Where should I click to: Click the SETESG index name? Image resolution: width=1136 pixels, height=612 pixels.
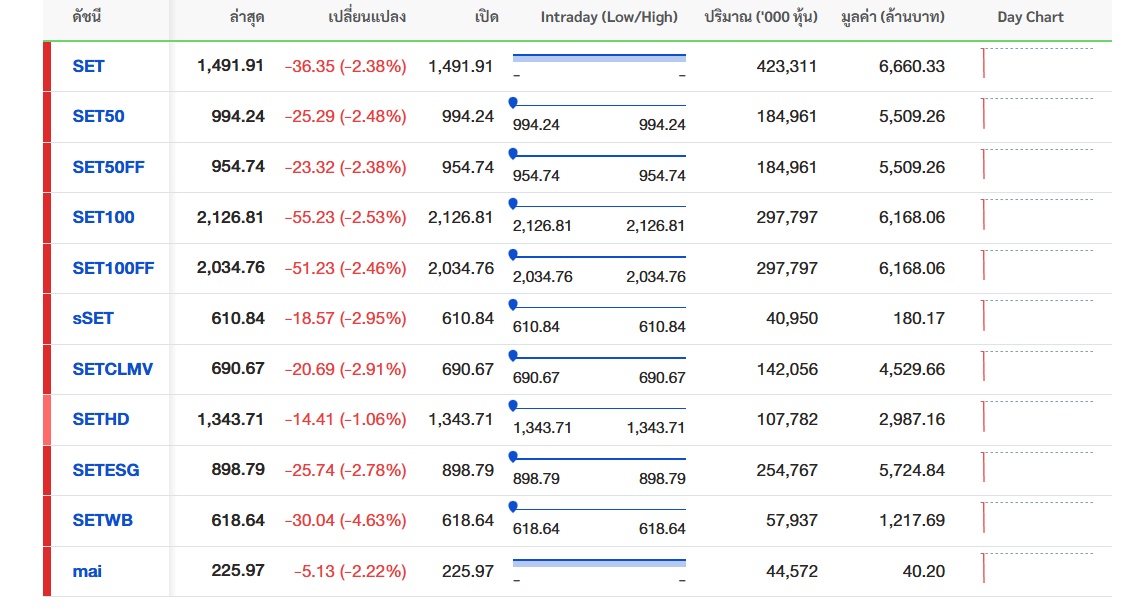105,470
